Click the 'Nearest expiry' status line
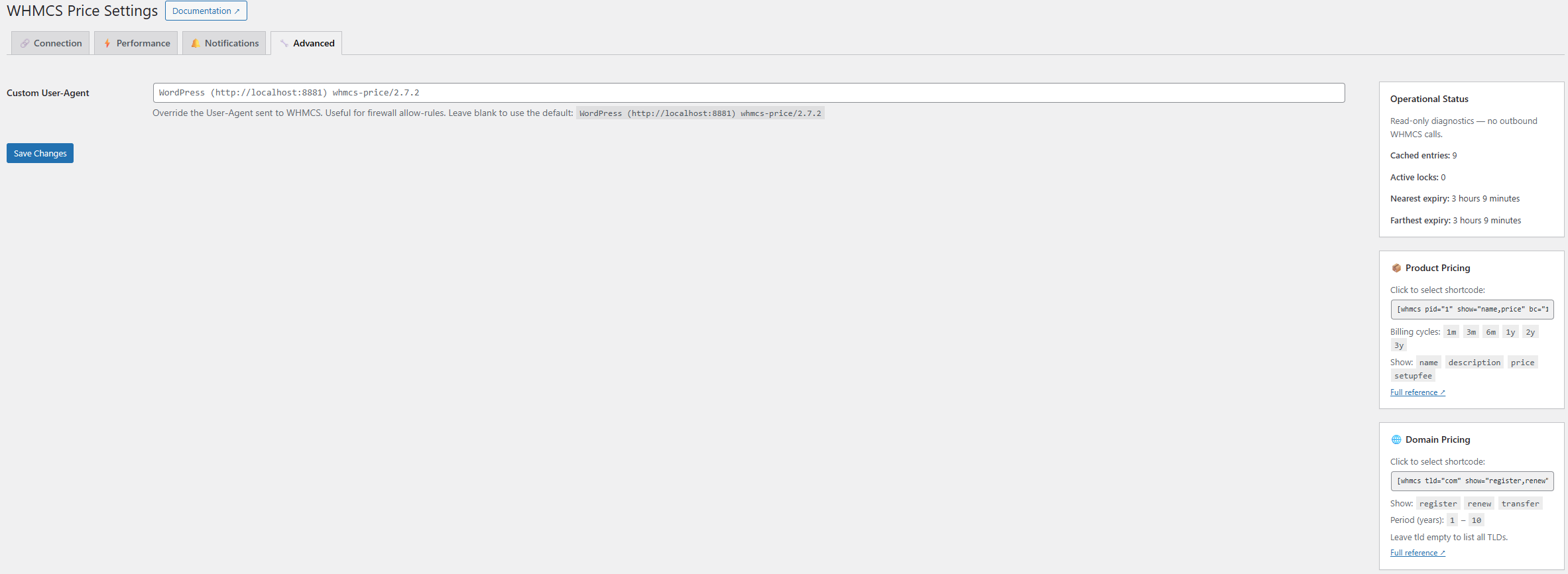Screen dimensions: 1568x574 click(1455, 199)
